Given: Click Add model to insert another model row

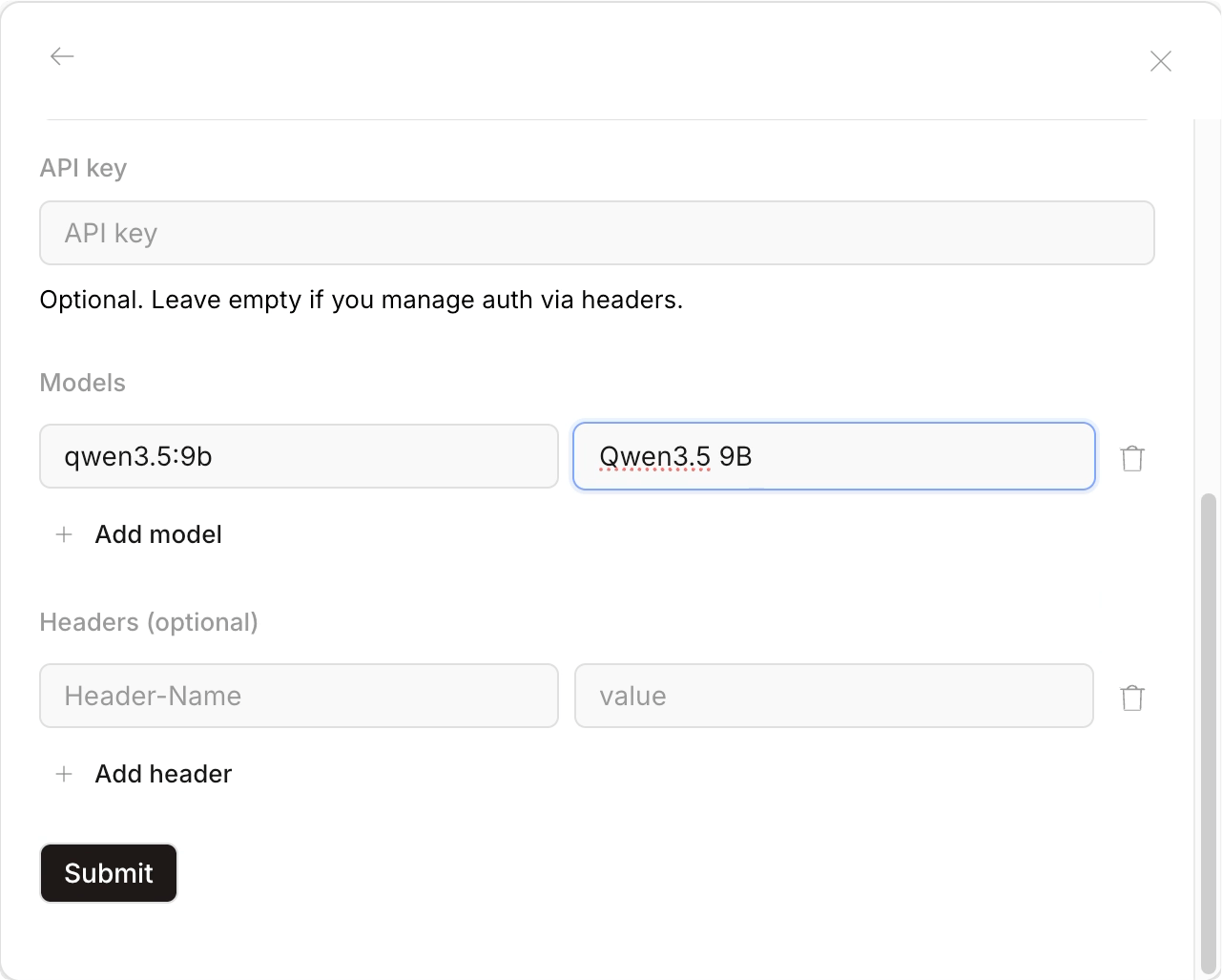Looking at the screenshot, I should [157, 534].
